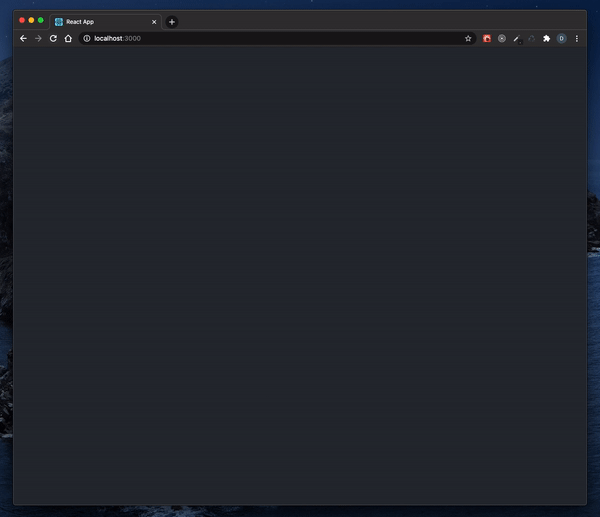Screen dimensions: 600x517
Task: Open the profile avatar menu
Action: 561,38
